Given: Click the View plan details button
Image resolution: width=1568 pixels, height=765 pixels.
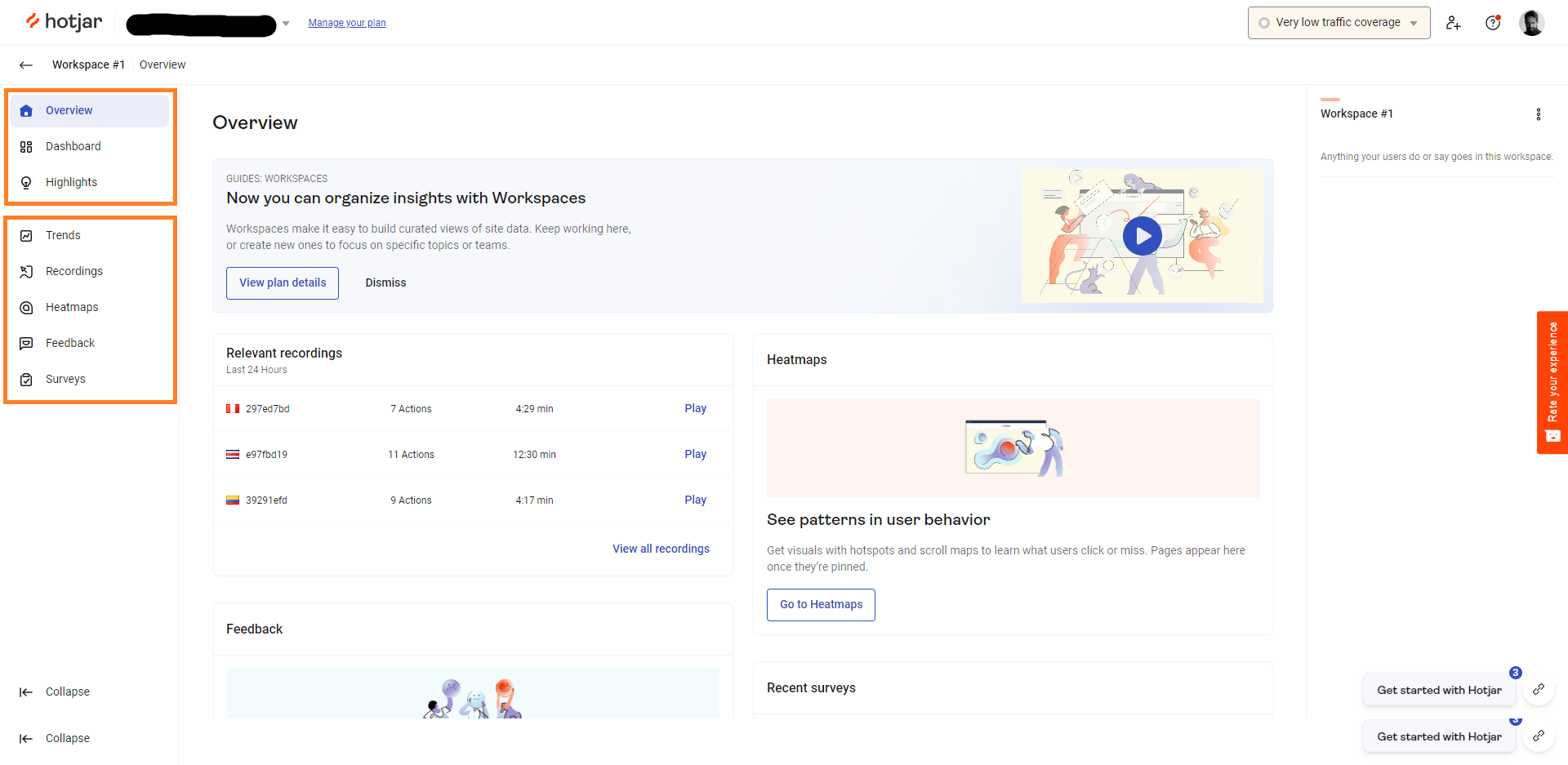Looking at the screenshot, I should (283, 283).
